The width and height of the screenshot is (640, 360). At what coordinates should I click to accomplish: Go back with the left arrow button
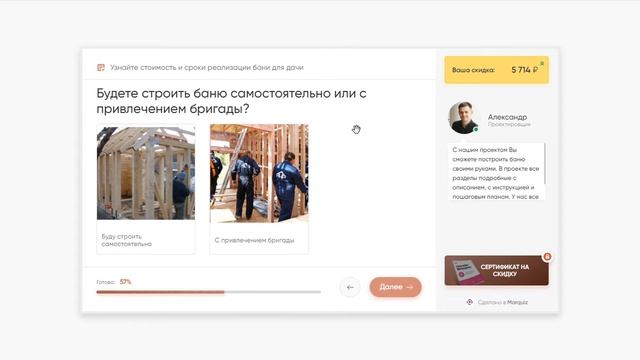click(x=350, y=287)
